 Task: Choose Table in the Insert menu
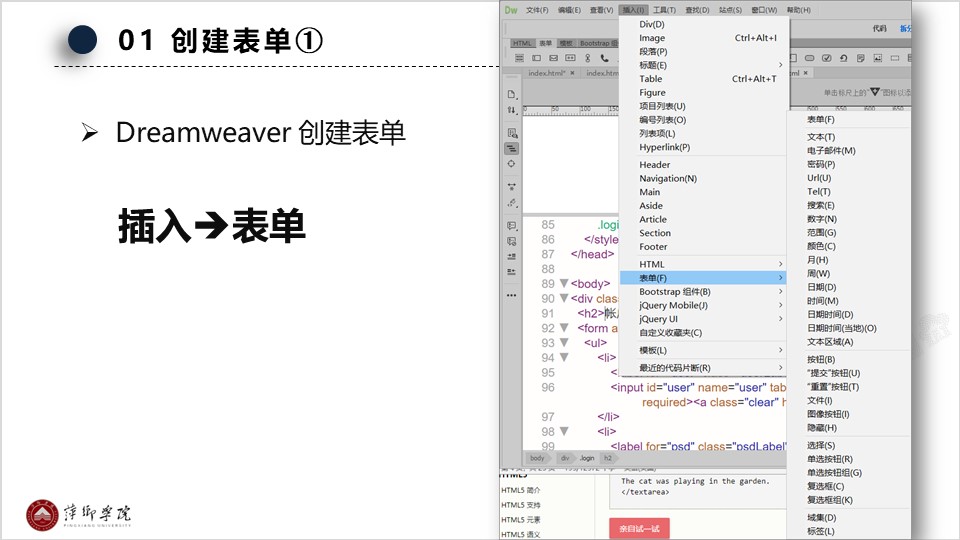703,78
